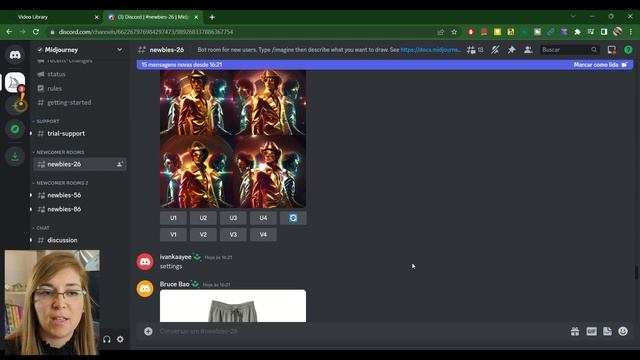Open the browser tab search chevron
The height and width of the screenshot is (360, 640).
pyautogui.click(x=573, y=16)
